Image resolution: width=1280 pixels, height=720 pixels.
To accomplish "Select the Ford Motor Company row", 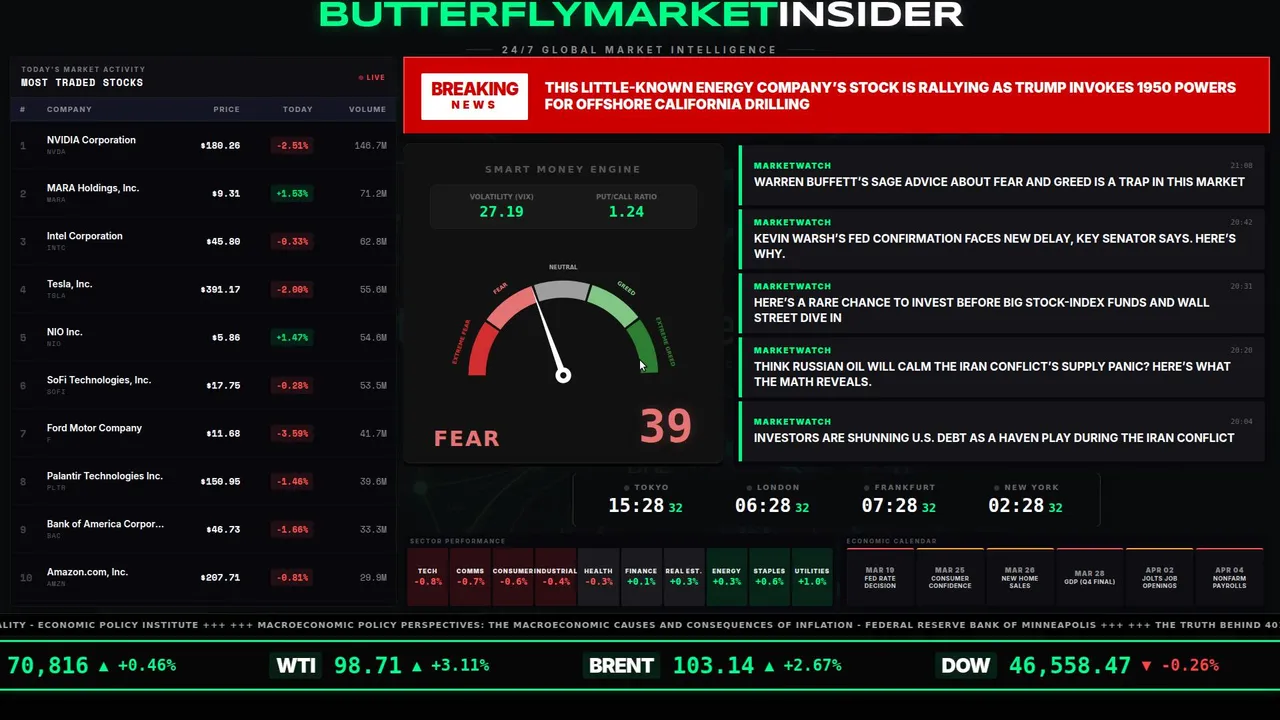I will coord(203,433).
